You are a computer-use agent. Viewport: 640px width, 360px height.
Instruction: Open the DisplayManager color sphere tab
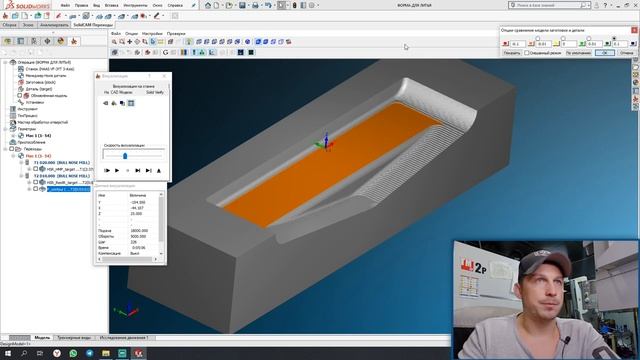coord(61,41)
